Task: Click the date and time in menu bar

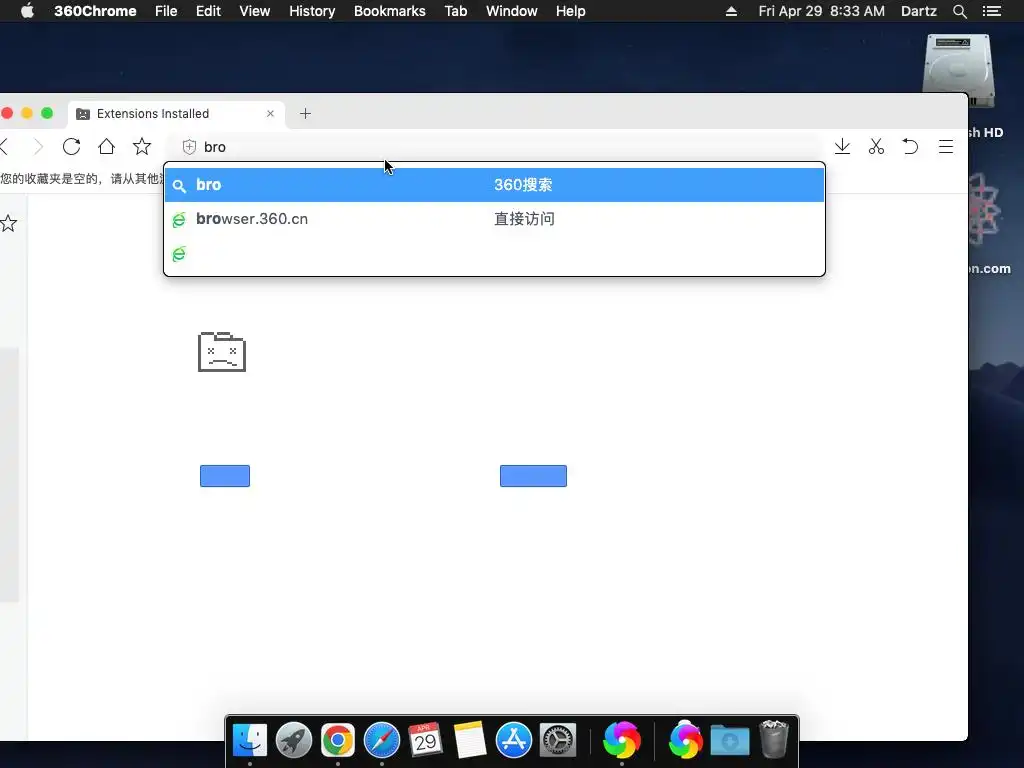Action: coord(822,11)
